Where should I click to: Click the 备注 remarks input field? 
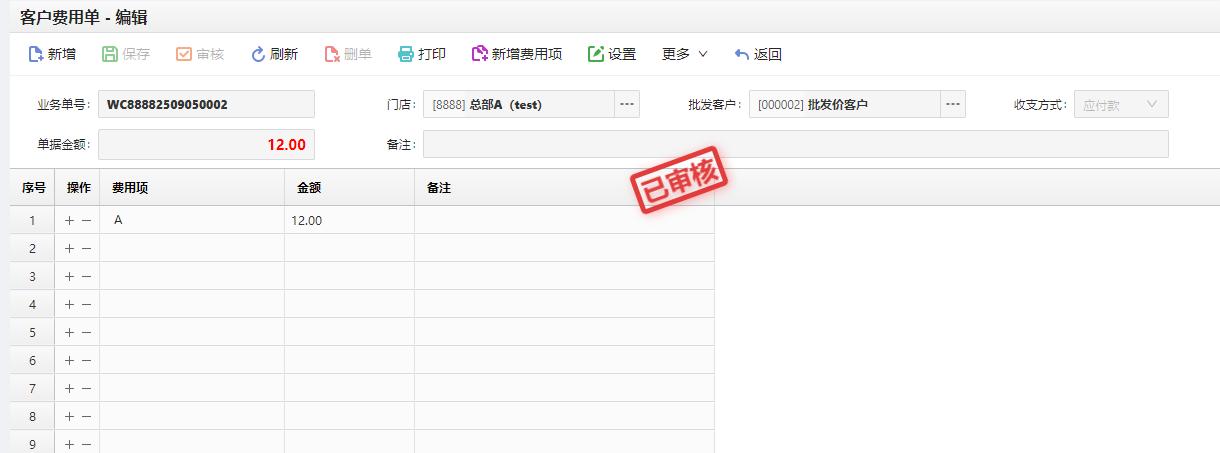795,144
